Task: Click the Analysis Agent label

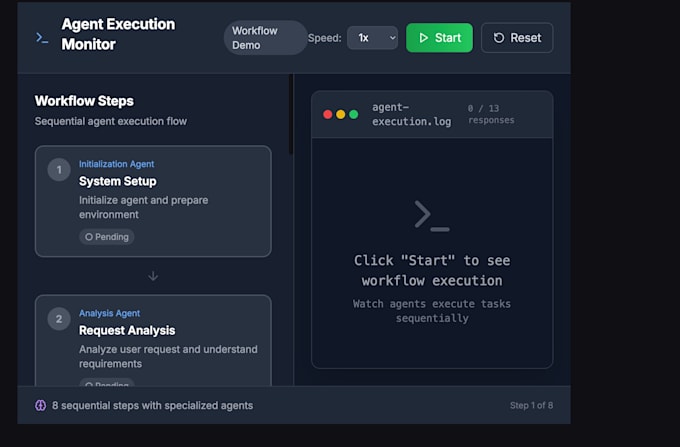Action: (109, 313)
